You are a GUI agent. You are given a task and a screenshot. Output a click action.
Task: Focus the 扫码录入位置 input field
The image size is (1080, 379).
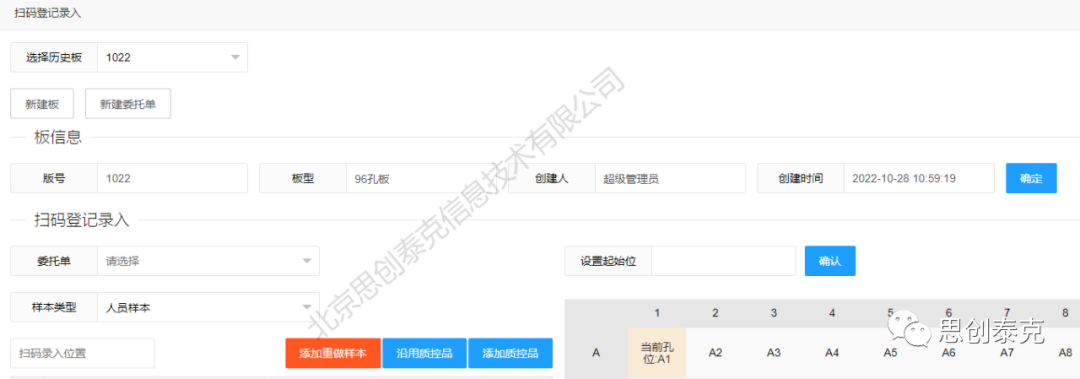click(83, 354)
